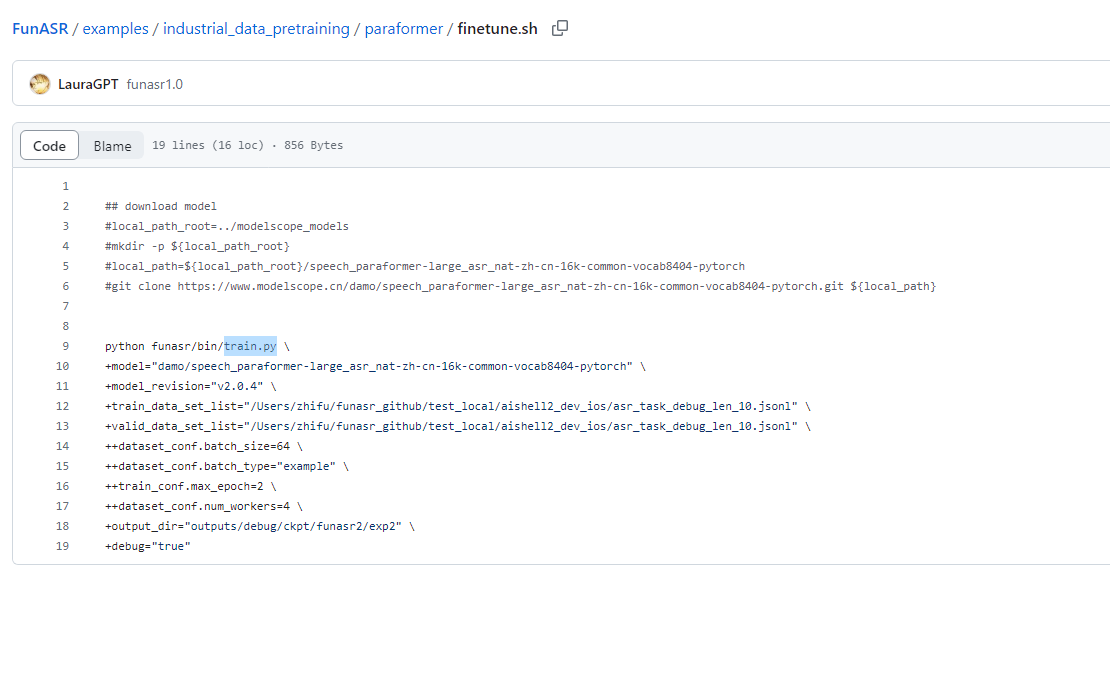
Task: Open the FunASR repository breadcrumb link
Action: point(40,28)
